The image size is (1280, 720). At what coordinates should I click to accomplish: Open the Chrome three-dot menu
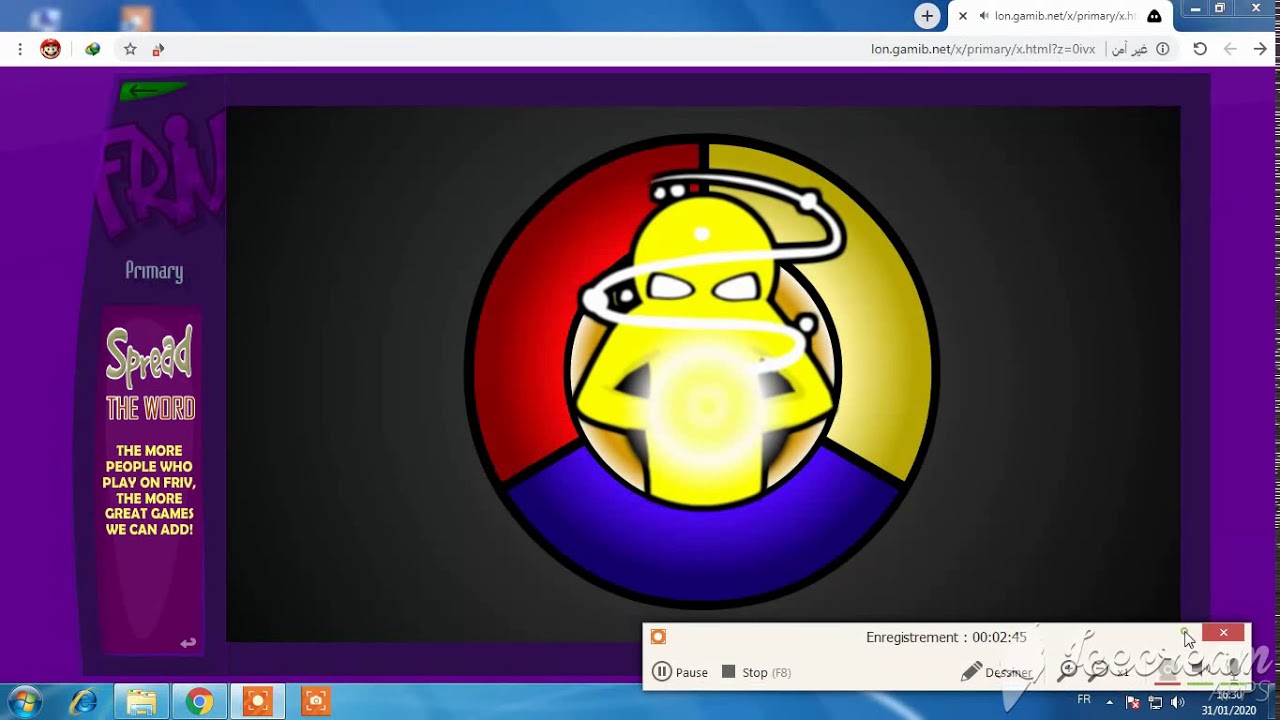tap(20, 49)
